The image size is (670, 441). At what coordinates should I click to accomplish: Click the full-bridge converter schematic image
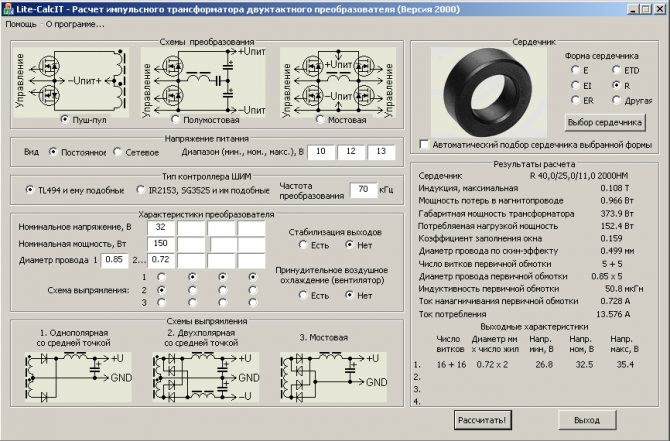pos(338,82)
